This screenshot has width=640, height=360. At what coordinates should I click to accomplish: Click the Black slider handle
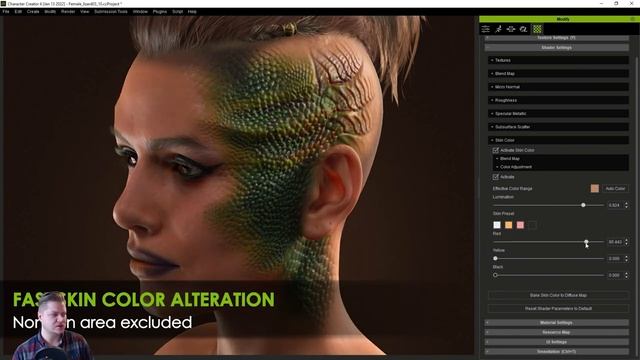pyautogui.click(x=495, y=275)
